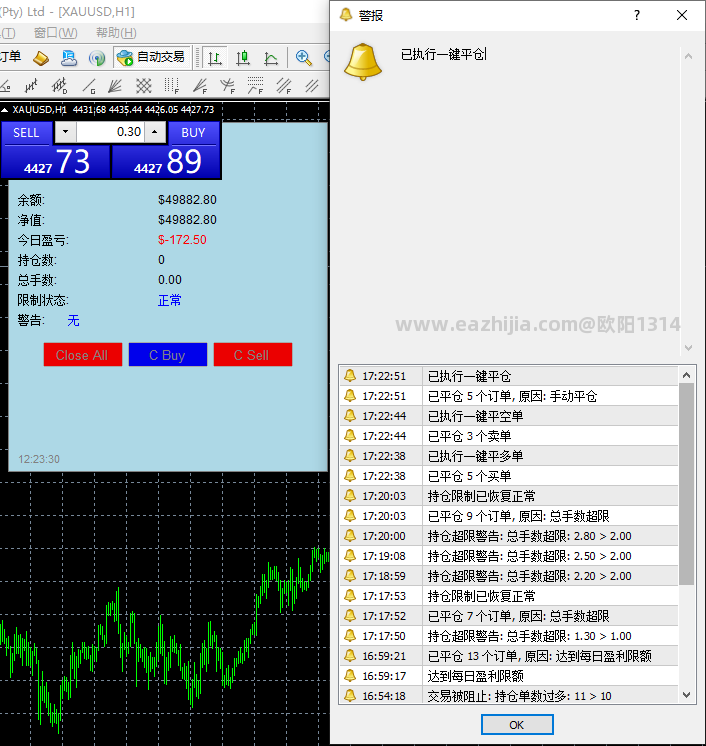Open the 帮助(H) menu
Screen dimensions: 706x746
[116, 33]
